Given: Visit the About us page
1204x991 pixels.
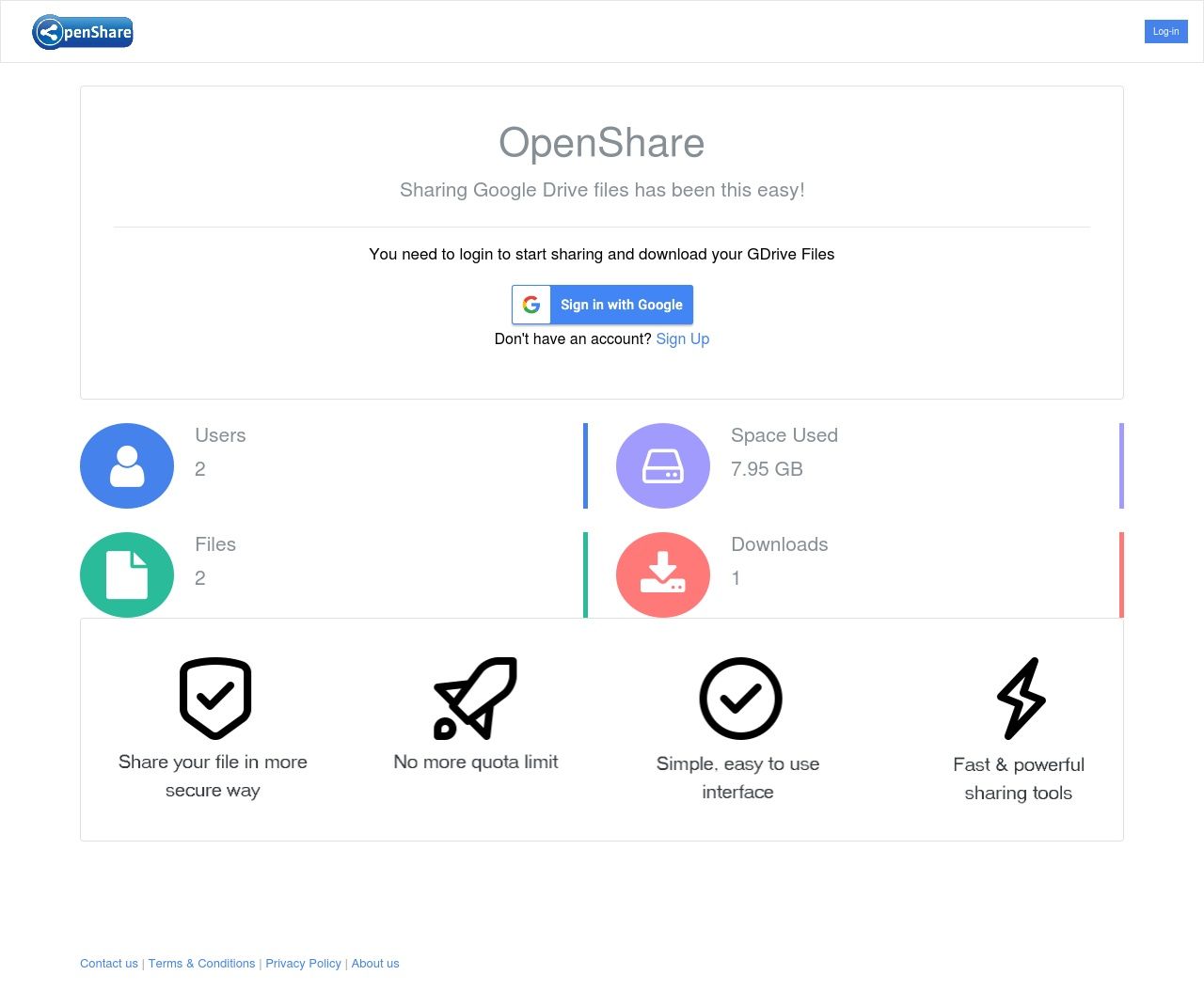Looking at the screenshot, I should [x=374, y=963].
